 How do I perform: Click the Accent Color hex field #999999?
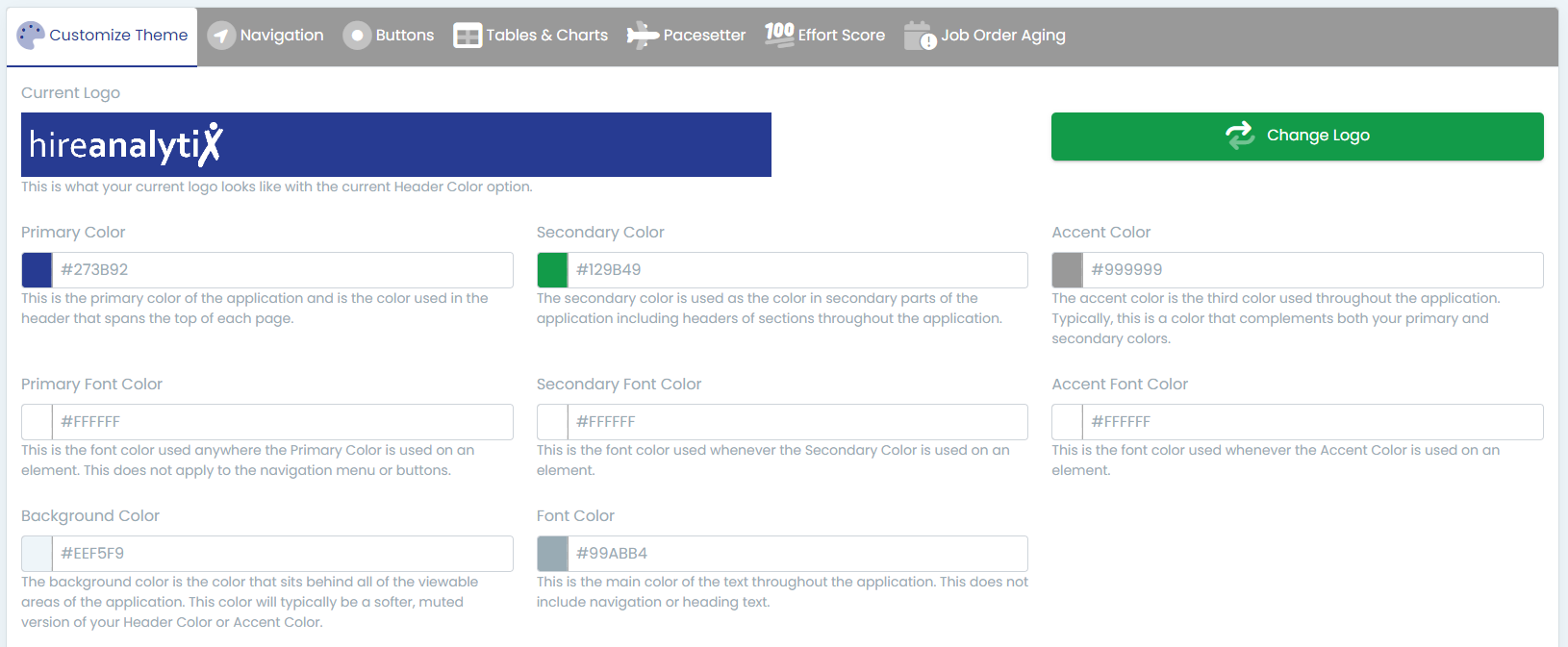[x=1313, y=270]
